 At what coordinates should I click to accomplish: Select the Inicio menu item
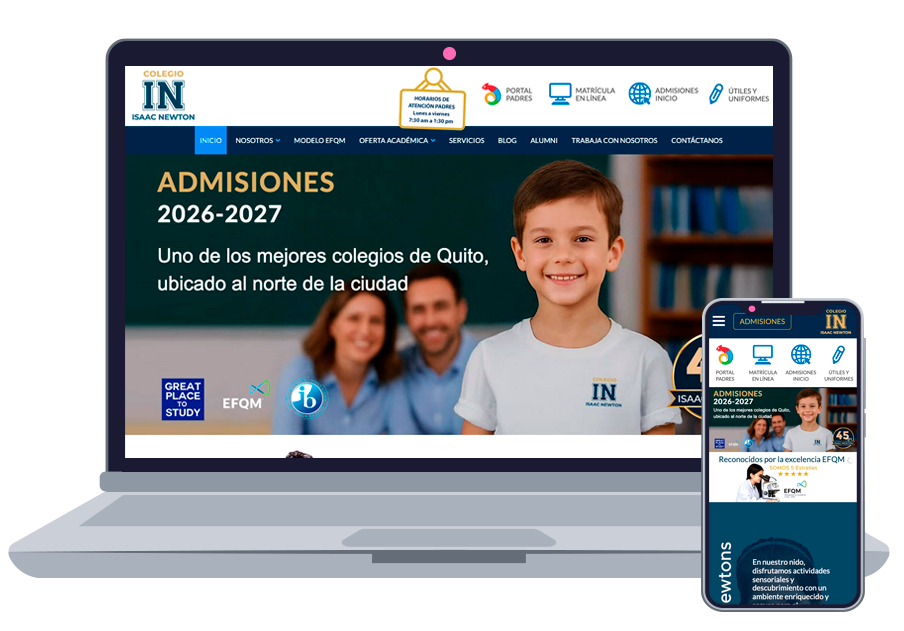pos(210,141)
